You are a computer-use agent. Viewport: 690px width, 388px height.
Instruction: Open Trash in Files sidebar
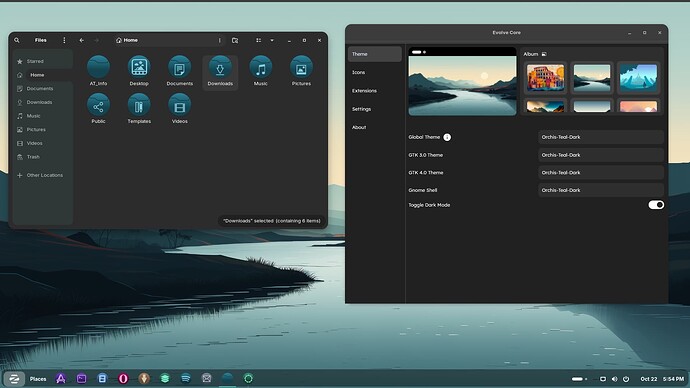tap(43, 157)
